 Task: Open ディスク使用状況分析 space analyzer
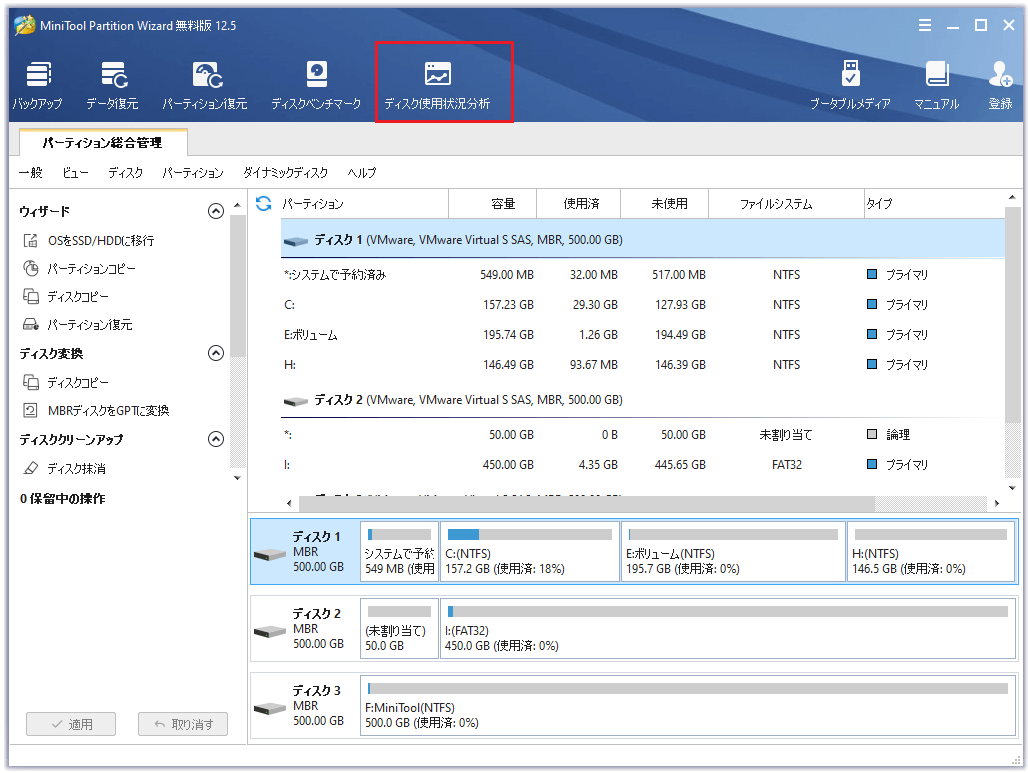click(x=438, y=85)
